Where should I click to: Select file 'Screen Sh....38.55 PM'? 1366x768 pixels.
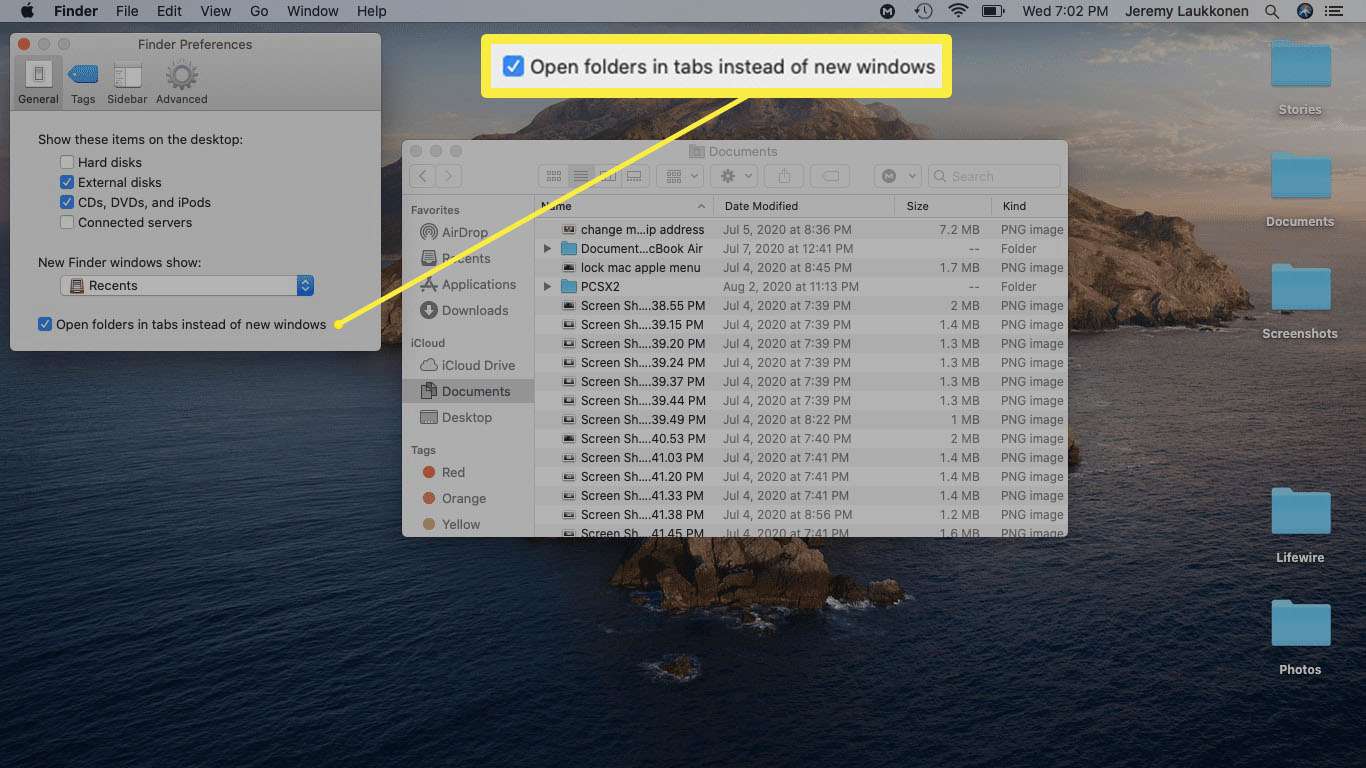click(642, 305)
